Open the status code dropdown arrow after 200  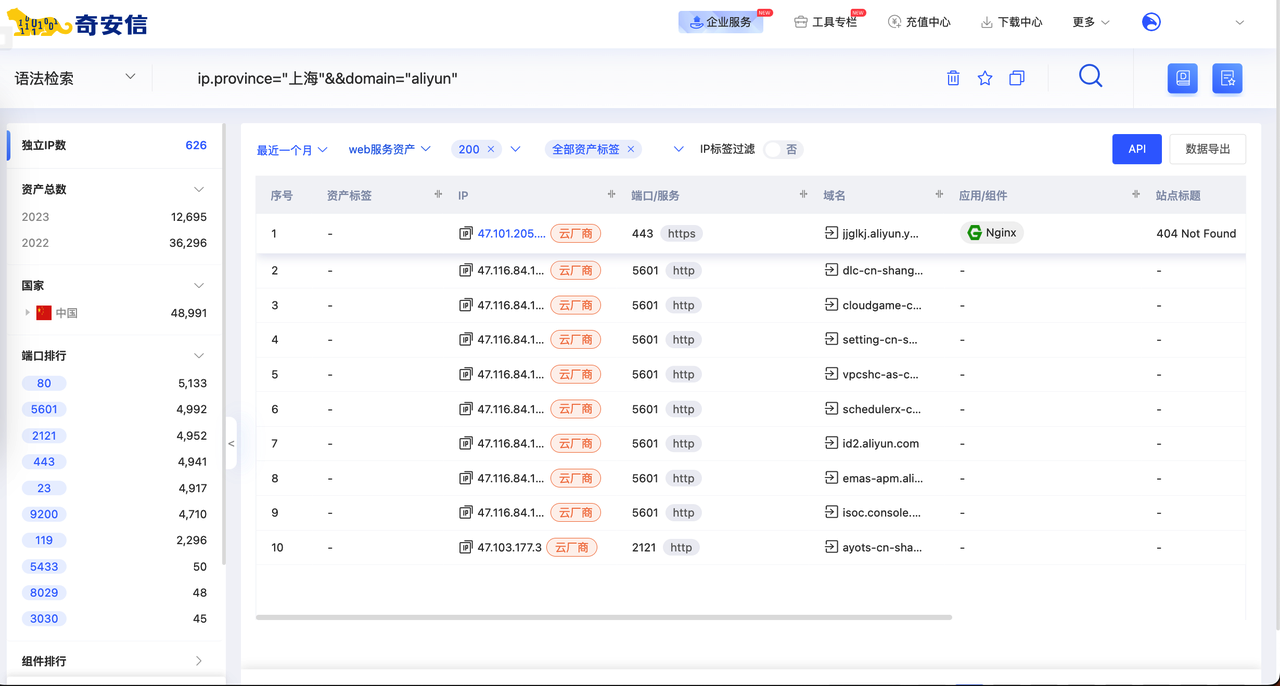515,149
